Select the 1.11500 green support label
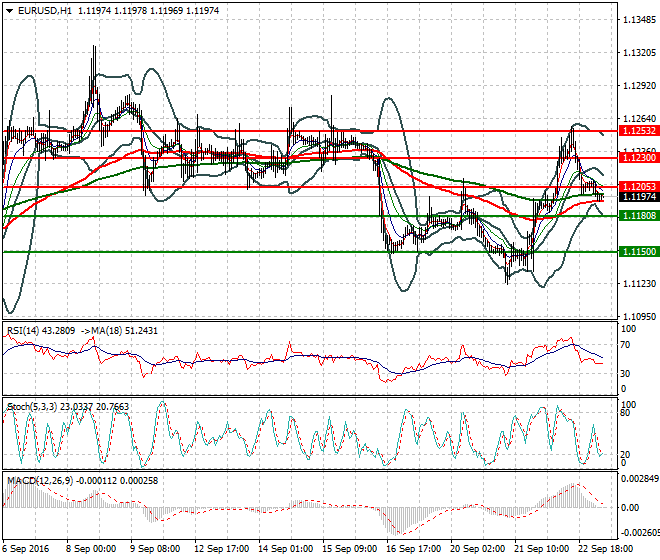The image size is (660, 560). (639, 252)
